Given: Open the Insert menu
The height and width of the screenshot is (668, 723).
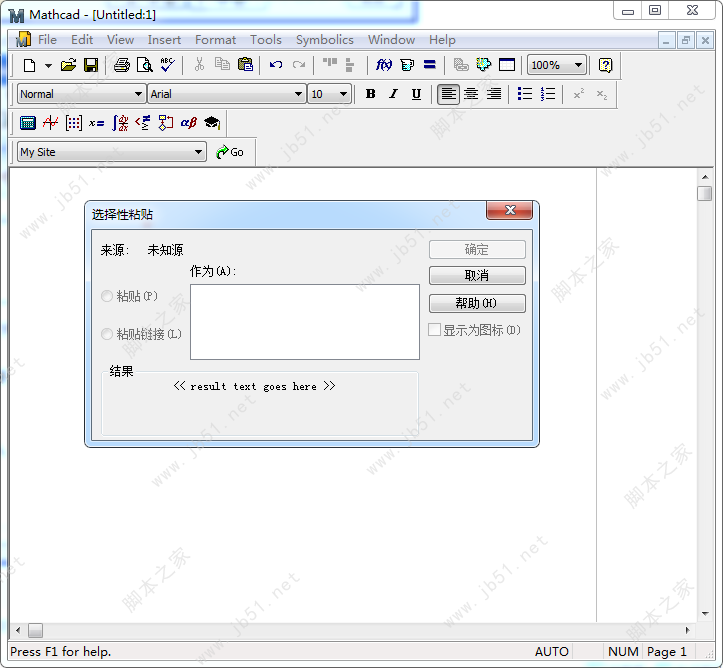Looking at the screenshot, I should 164,40.
